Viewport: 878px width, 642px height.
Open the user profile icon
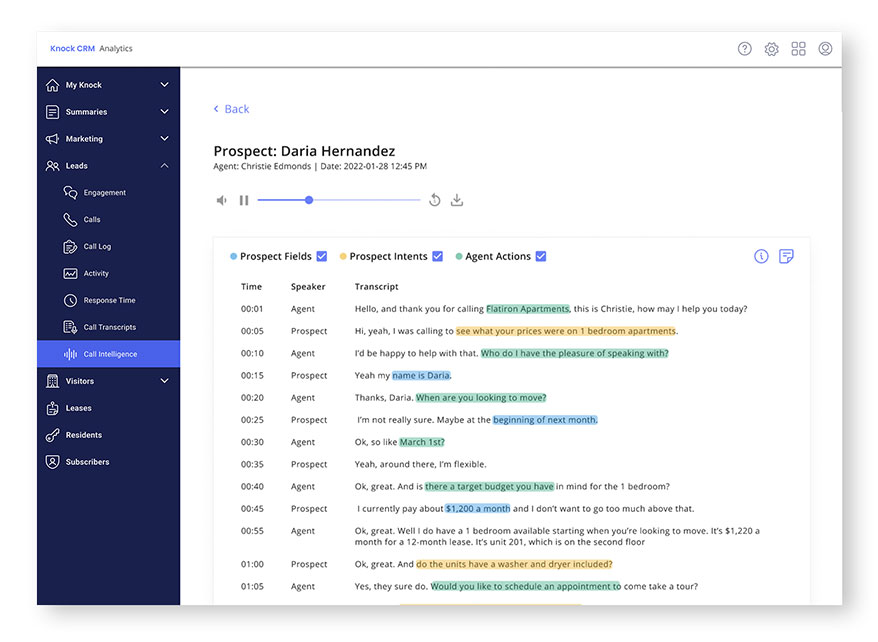(825, 49)
